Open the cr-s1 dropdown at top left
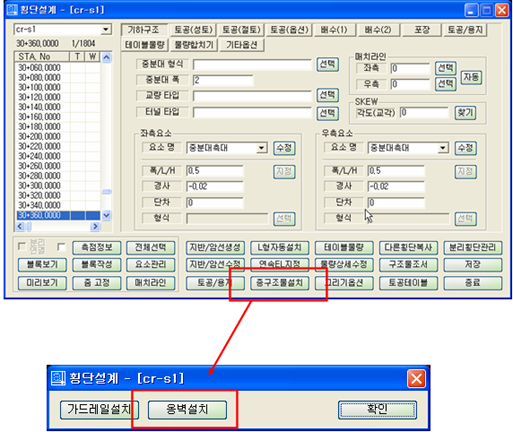 point(106,30)
